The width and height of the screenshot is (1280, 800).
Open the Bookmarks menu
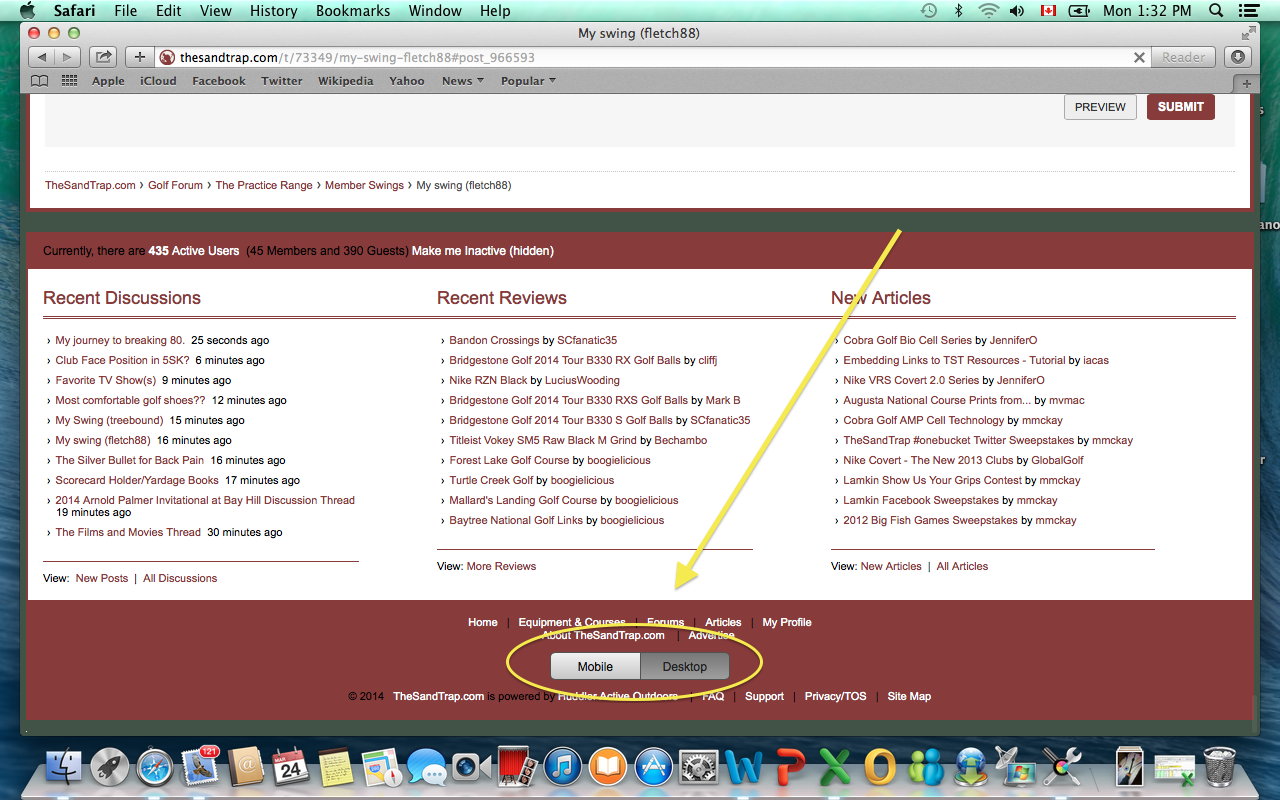click(352, 11)
